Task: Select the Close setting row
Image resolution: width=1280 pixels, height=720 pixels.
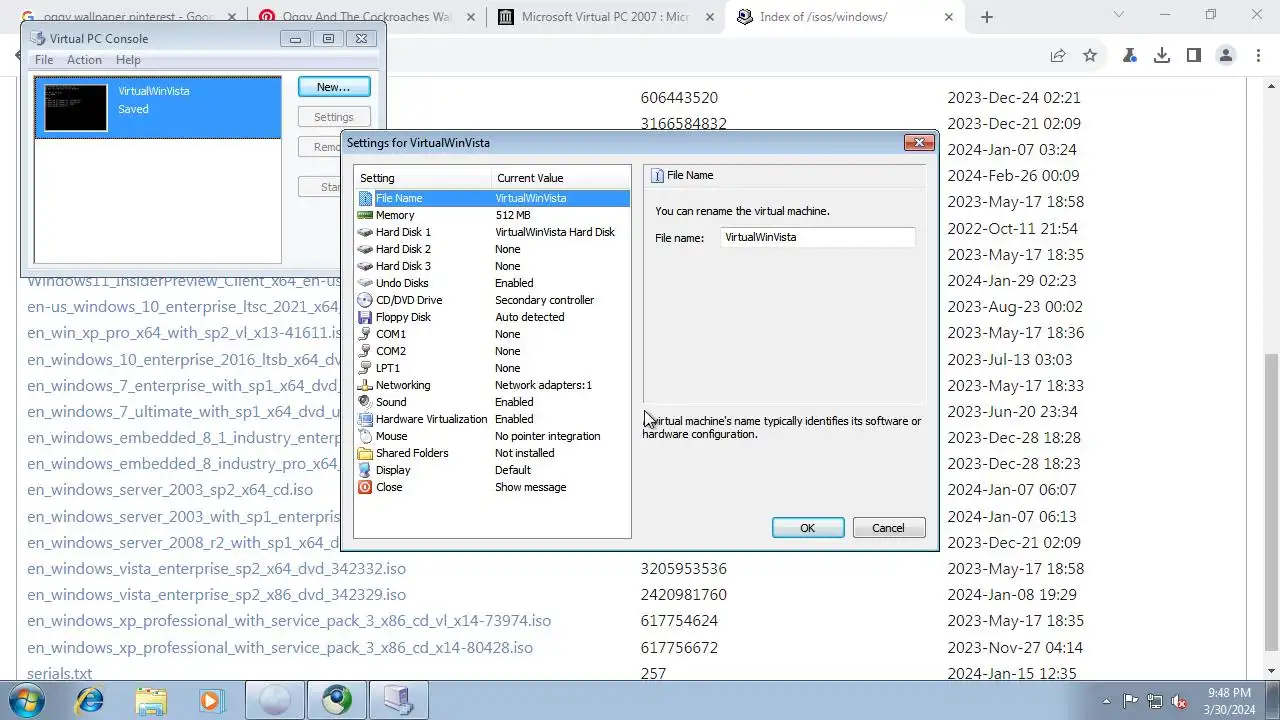Action: pyautogui.click(x=492, y=487)
